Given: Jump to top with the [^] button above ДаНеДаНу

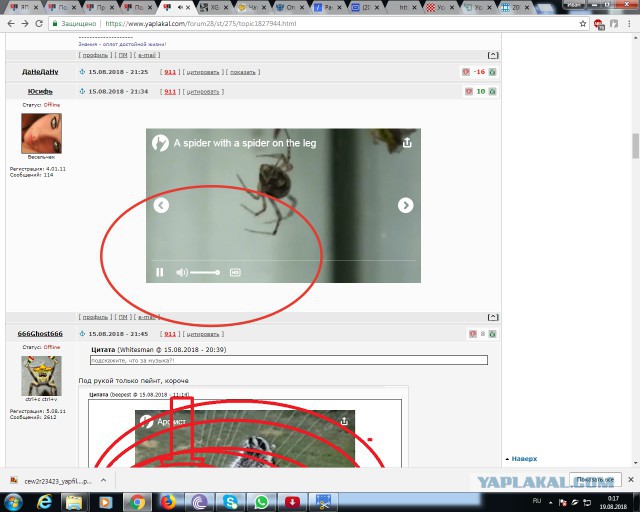Looking at the screenshot, I should pyautogui.click(x=493, y=55).
